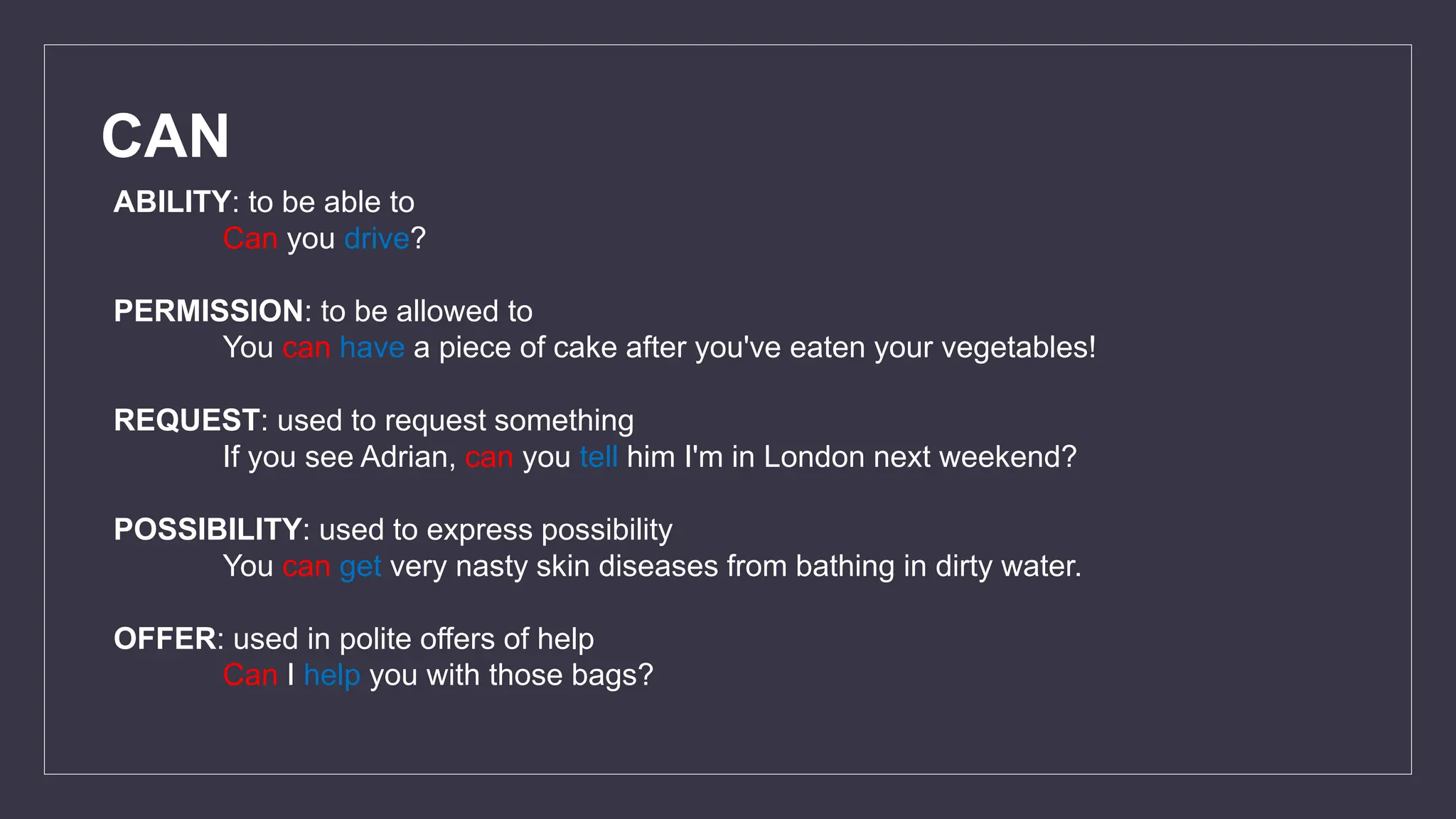This screenshot has width=1456, height=819.
Task: Click the red "Can" before "you drive"
Action: tap(250, 239)
